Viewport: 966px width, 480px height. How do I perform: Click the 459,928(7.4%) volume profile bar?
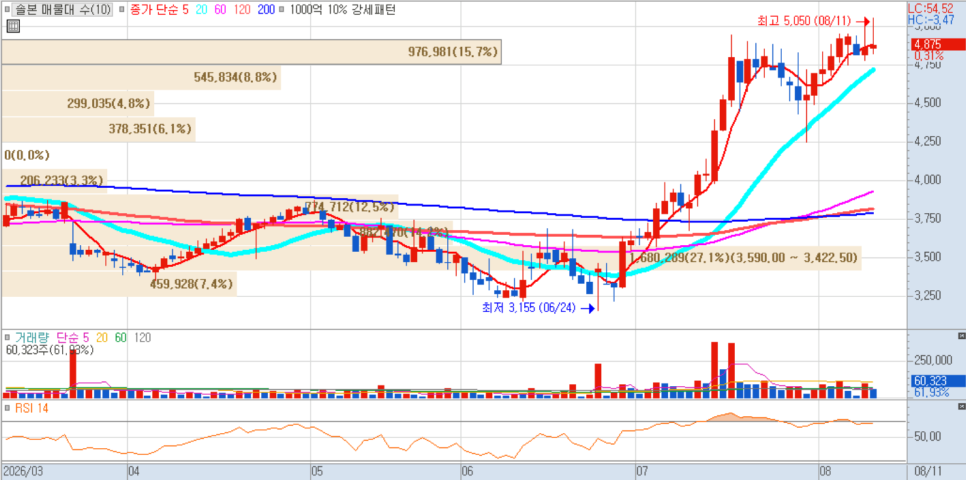(118, 284)
